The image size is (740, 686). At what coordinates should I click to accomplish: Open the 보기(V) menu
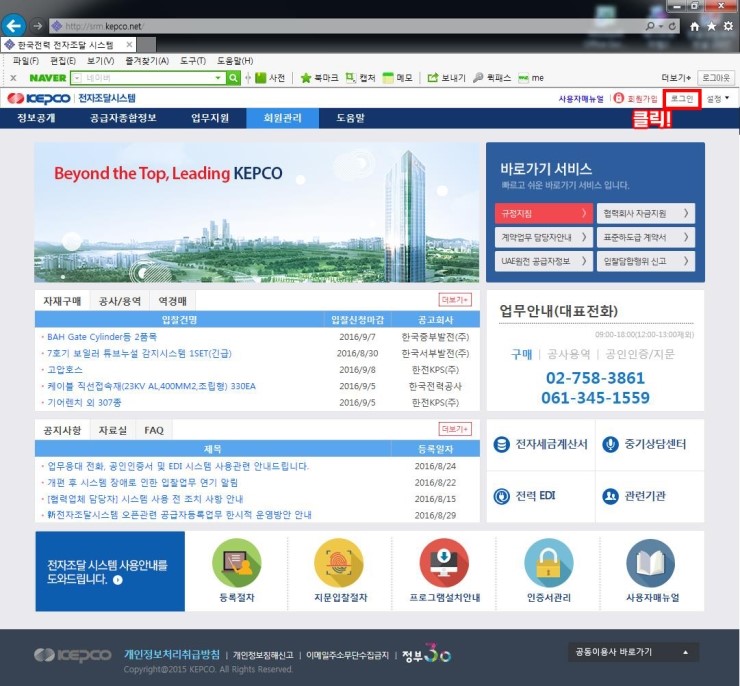(101, 61)
